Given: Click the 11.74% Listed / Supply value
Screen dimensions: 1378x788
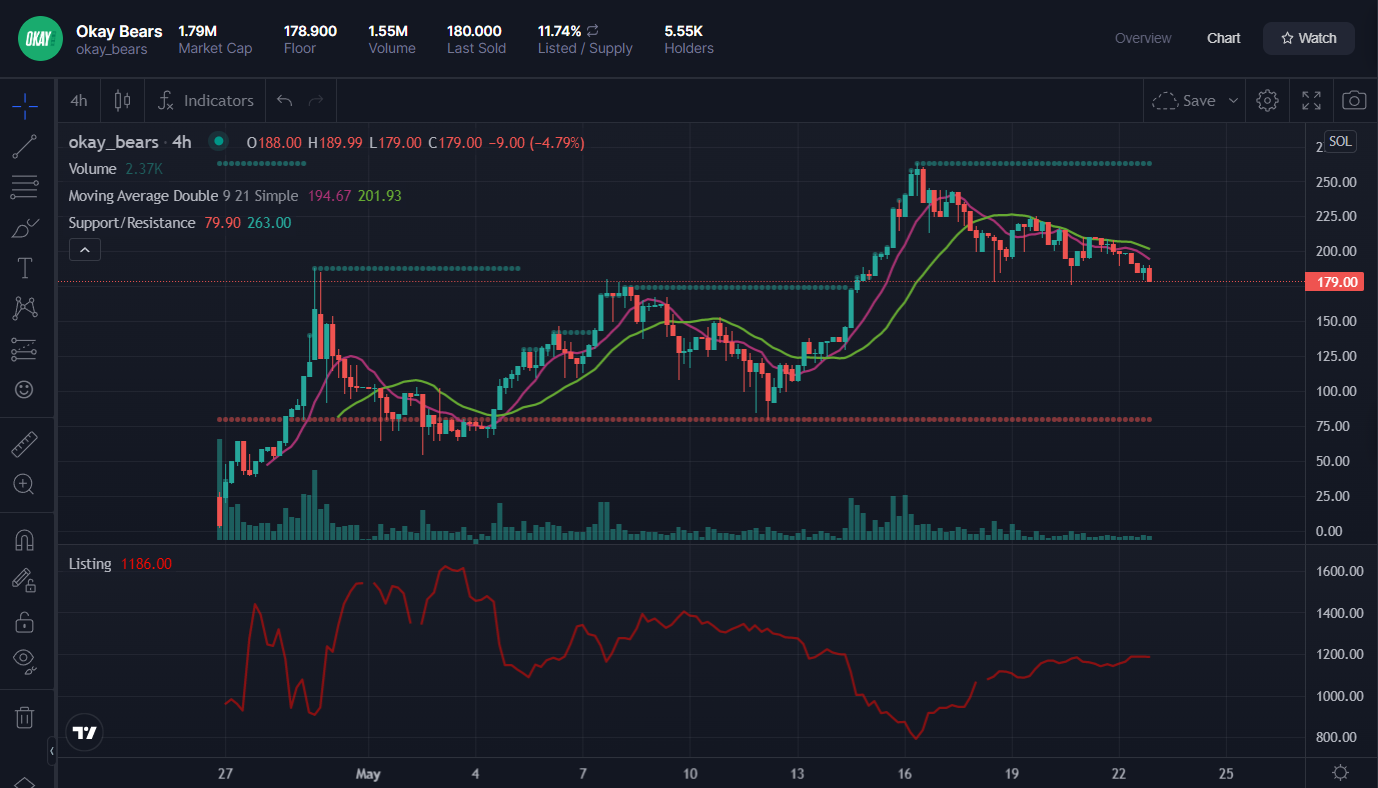Looking at the screenshot, I should point(559,31).
